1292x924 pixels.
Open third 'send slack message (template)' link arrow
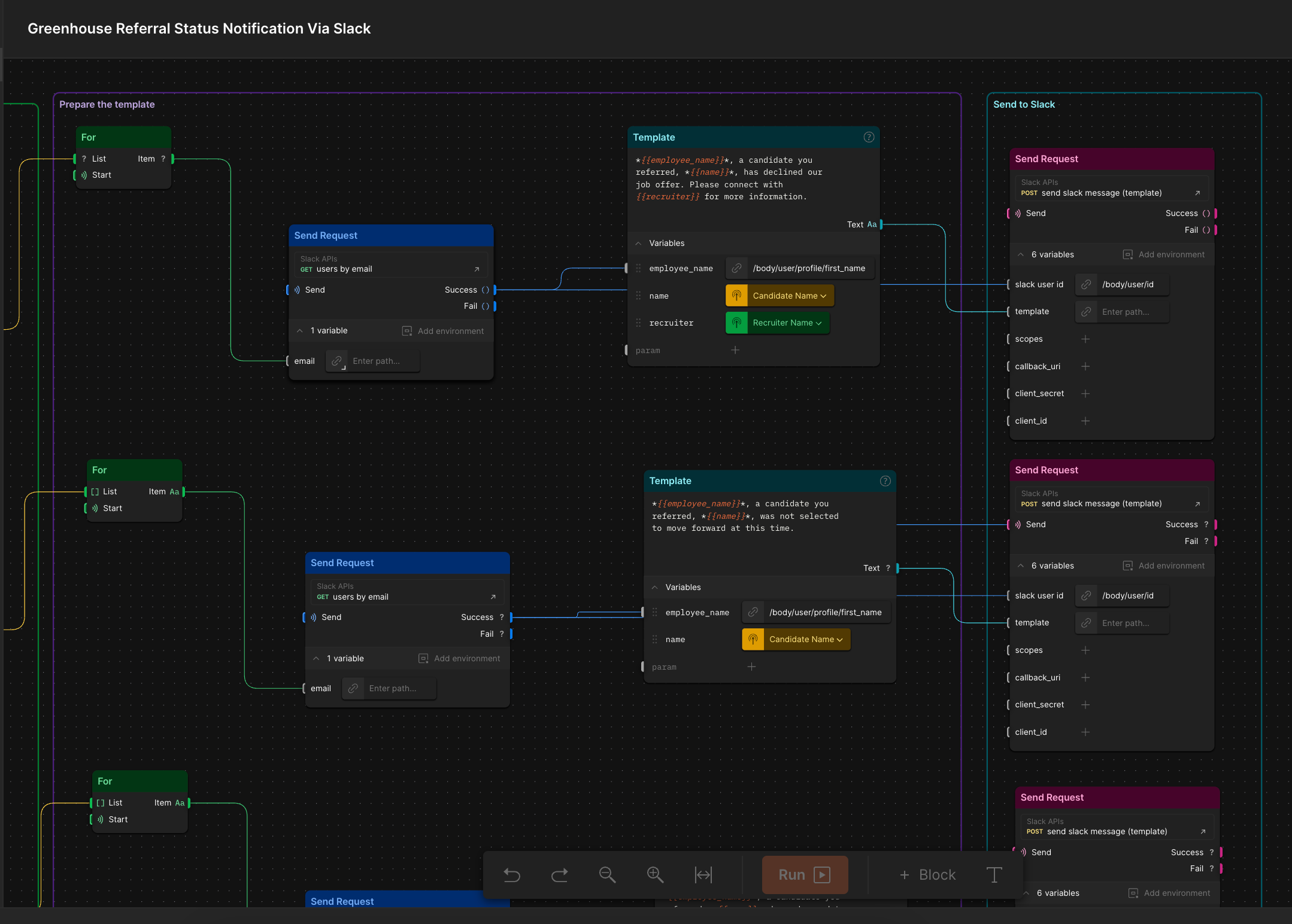point(1203,831)
